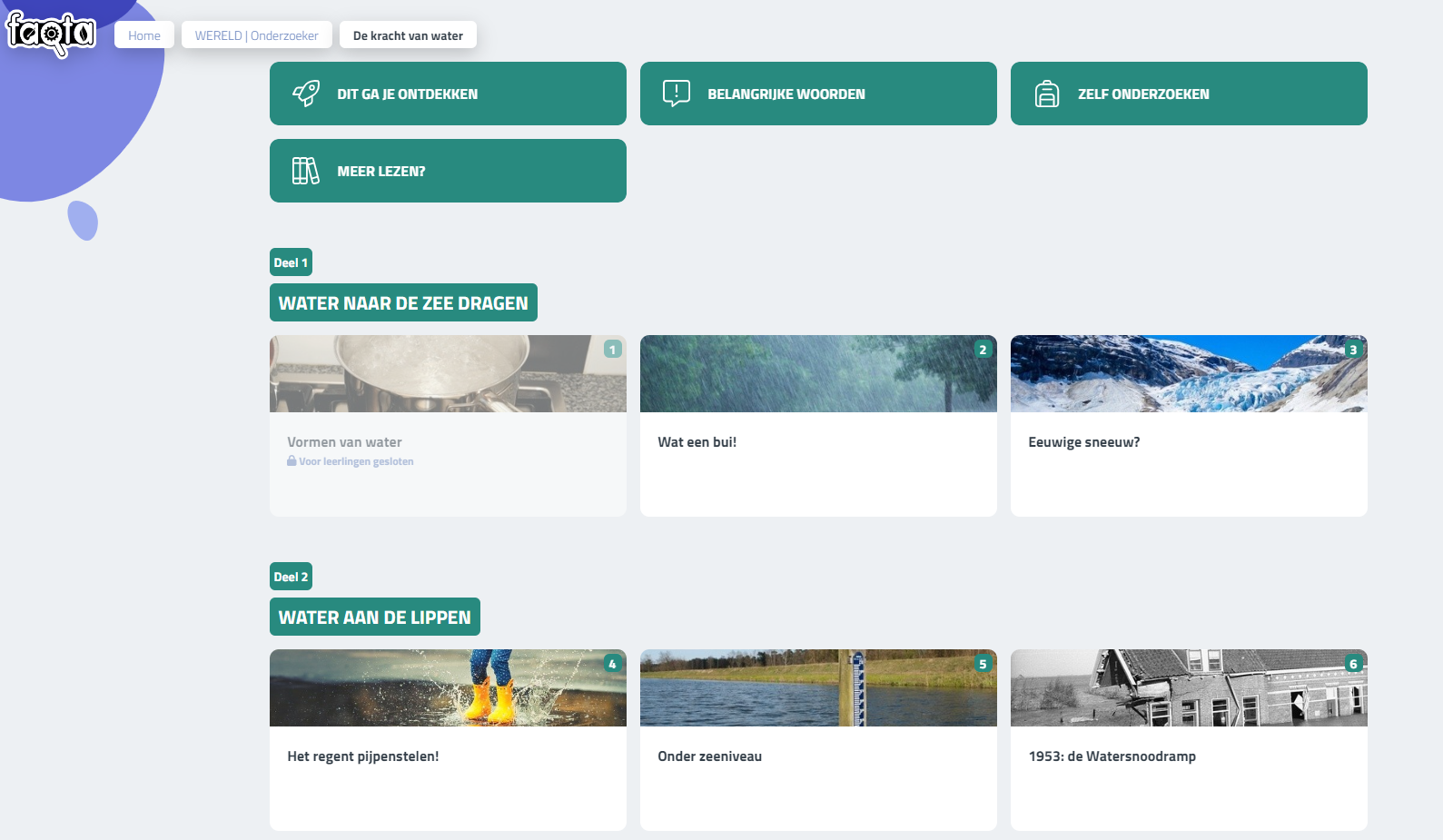Image resolution: width=1443 pixels, height=840 pixels.
Task: Select De kracht van water breadcrumb
Action: (x=408, y=35)
